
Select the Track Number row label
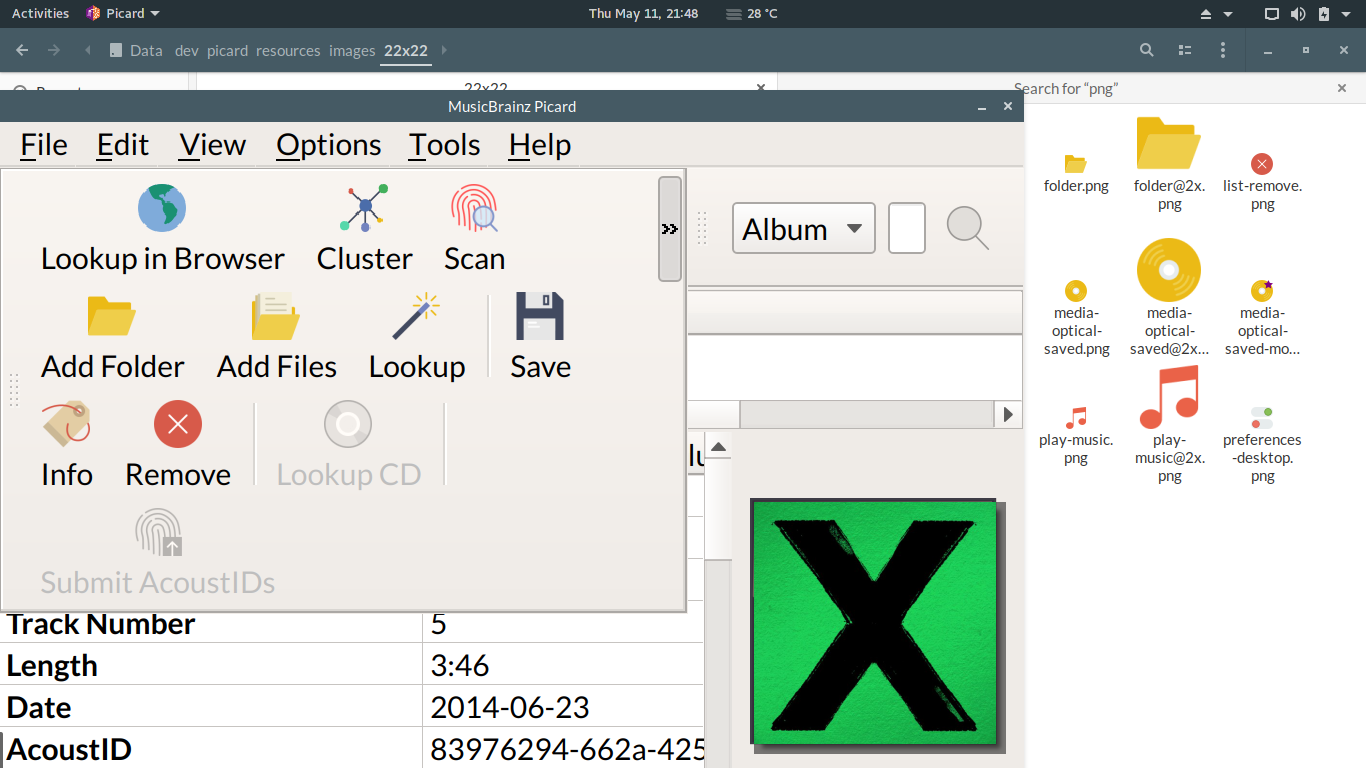[x=101, y=624]
